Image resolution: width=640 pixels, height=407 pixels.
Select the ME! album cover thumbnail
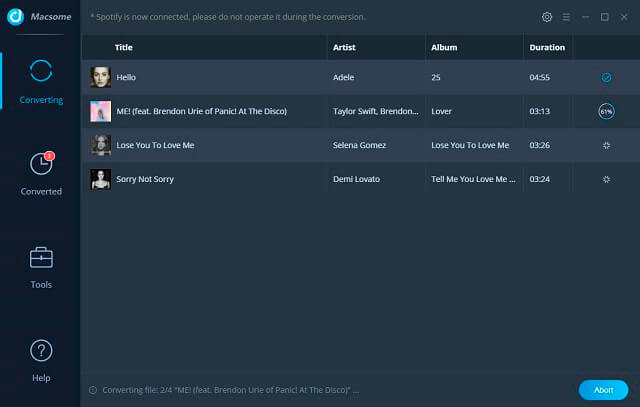(x=100, y=111)
